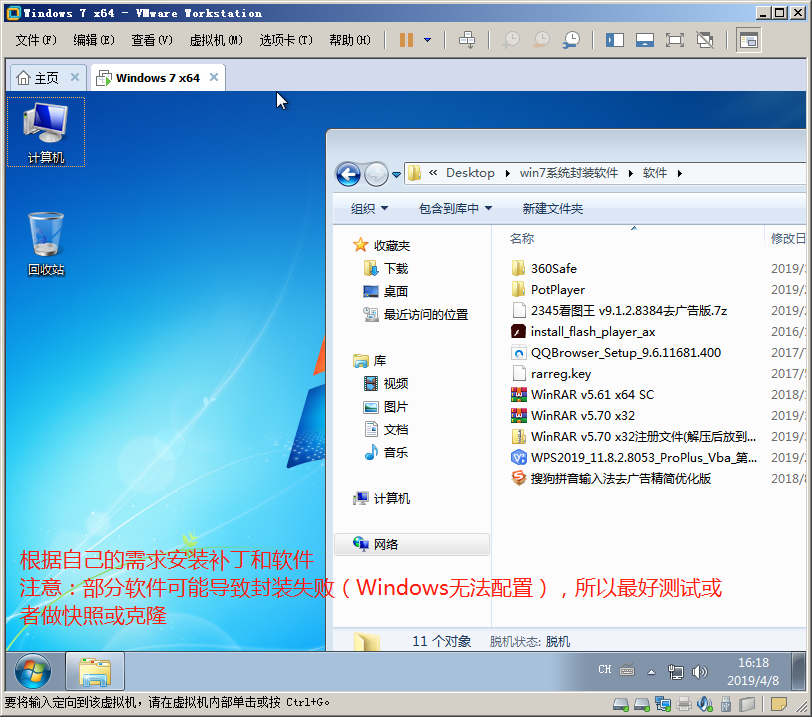Expand arrow after 软件 in breadcrumb
This screenshot has width=812, height=717.
[679, 173]
